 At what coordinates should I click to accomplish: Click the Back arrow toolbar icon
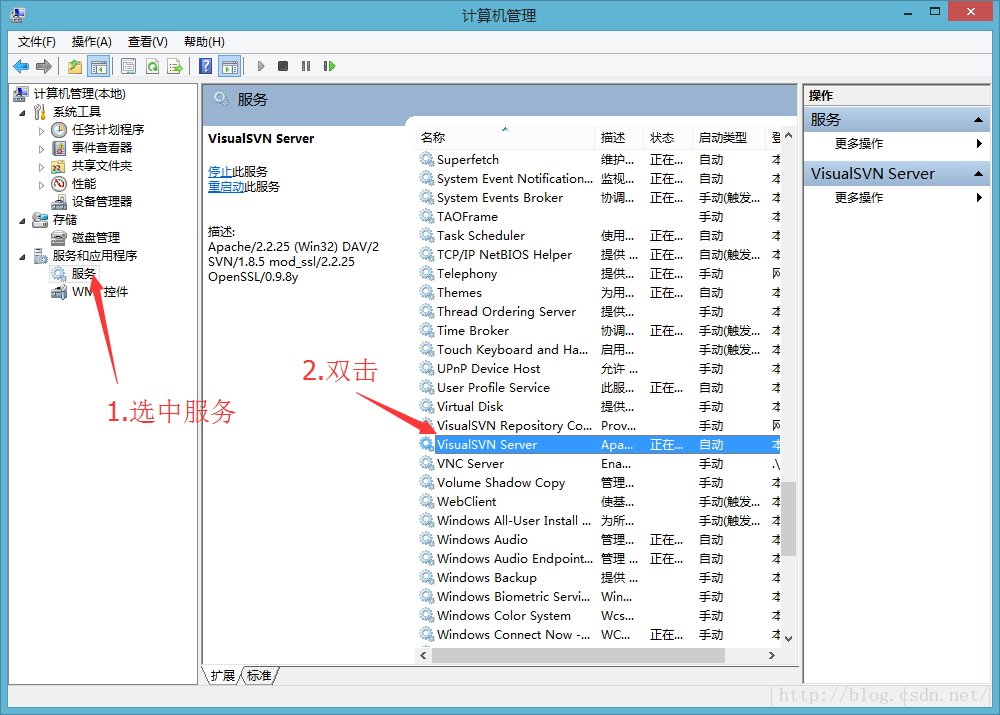pos(21,66)
